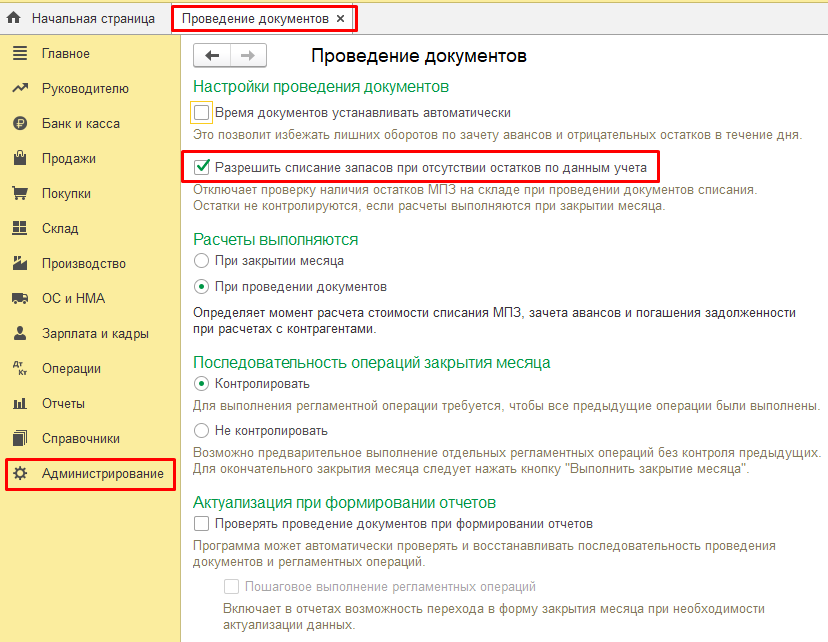Choose Не контролировать radio option

[202, 431]
